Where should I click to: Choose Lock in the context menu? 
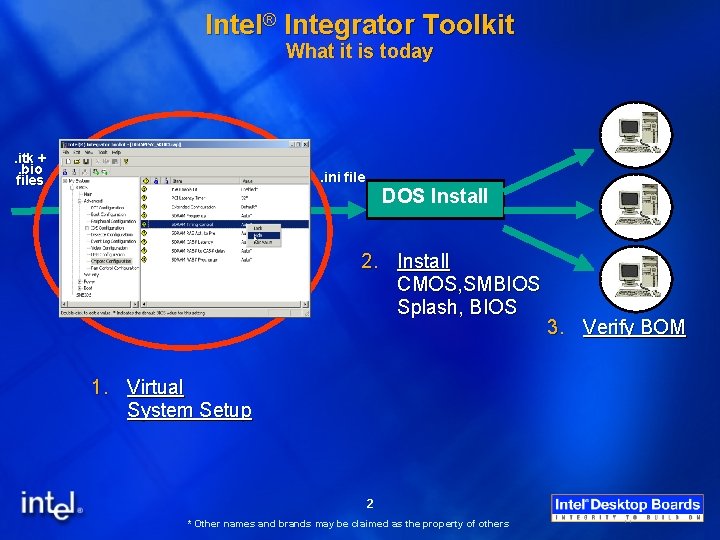[x=264, y=228]
